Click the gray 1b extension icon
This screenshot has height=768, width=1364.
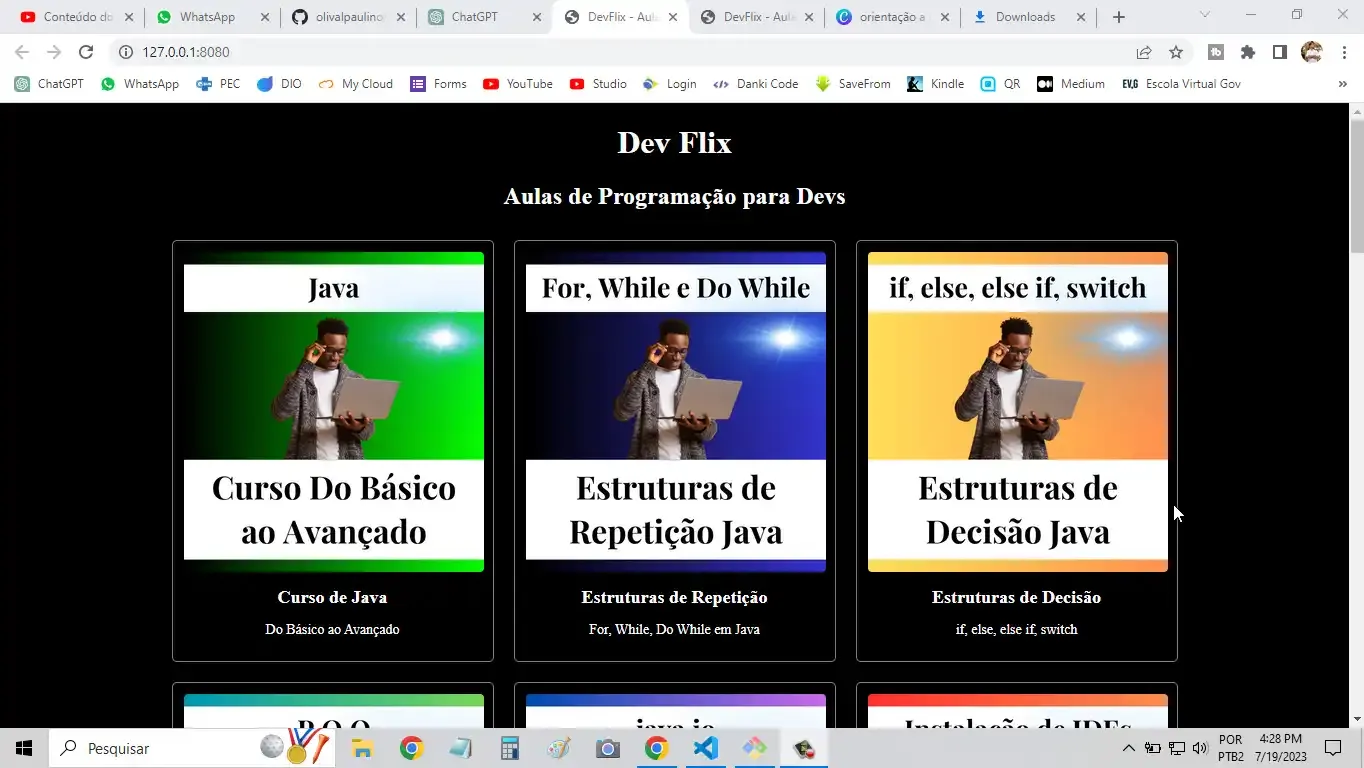(x=1216, y=52)
